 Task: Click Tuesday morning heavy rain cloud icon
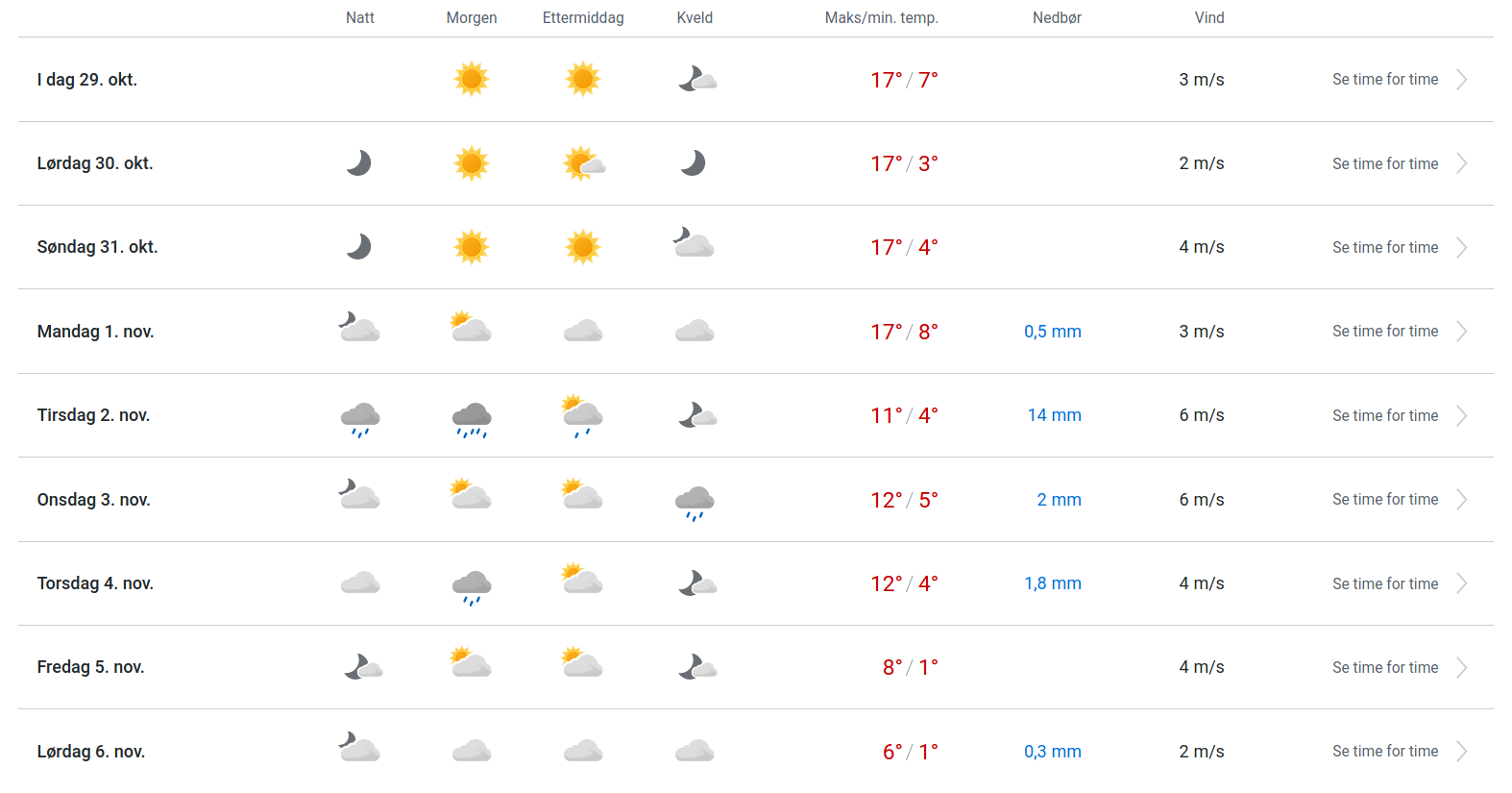click(x=472, y=418)
